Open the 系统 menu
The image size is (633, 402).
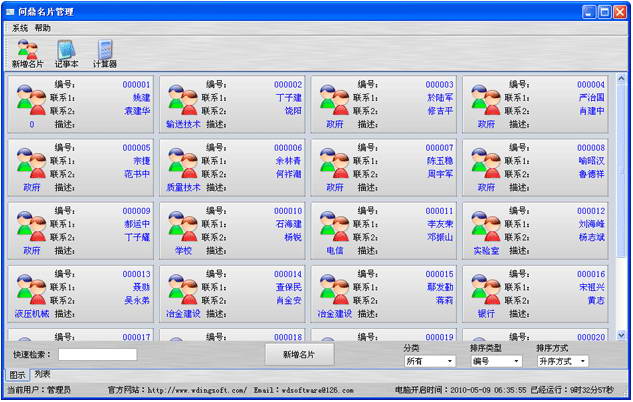pos(20,28)
